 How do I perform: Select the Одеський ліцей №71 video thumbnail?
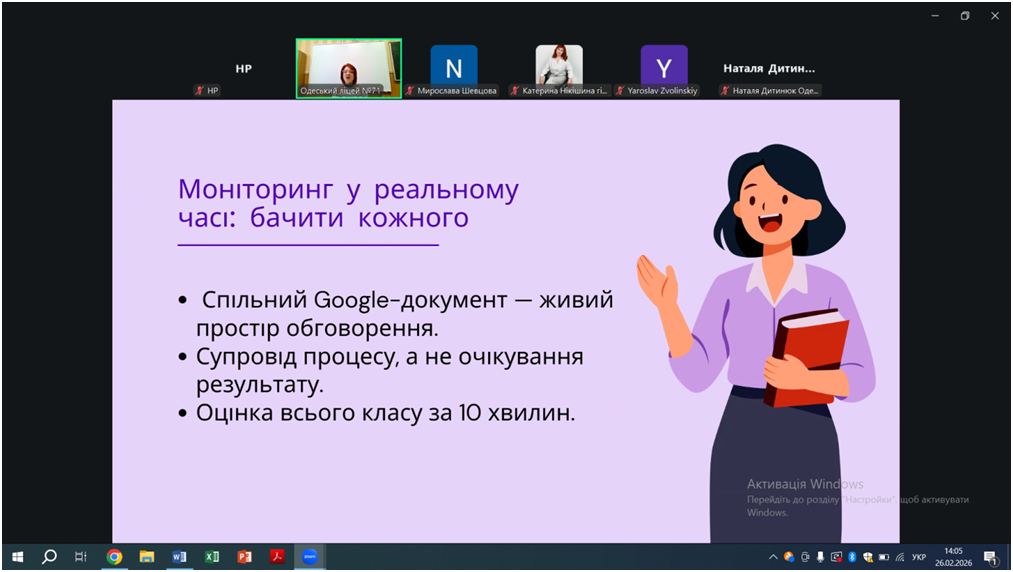pos(348,68)
